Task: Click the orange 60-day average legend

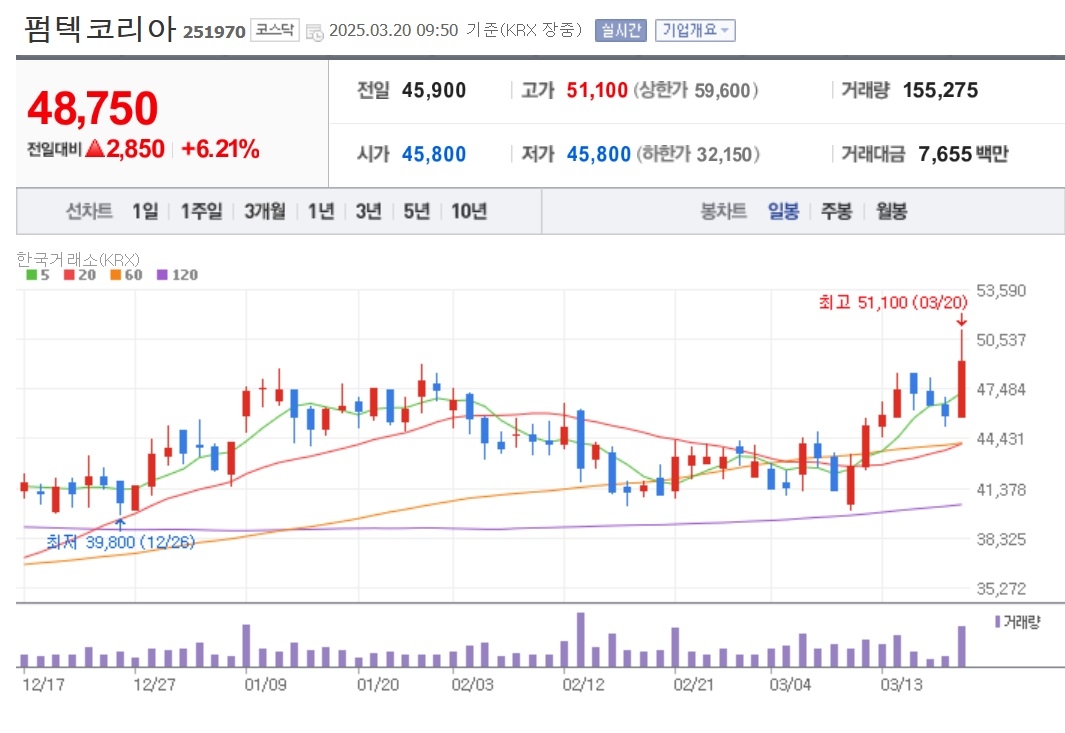Action: (x=126, y=275)
